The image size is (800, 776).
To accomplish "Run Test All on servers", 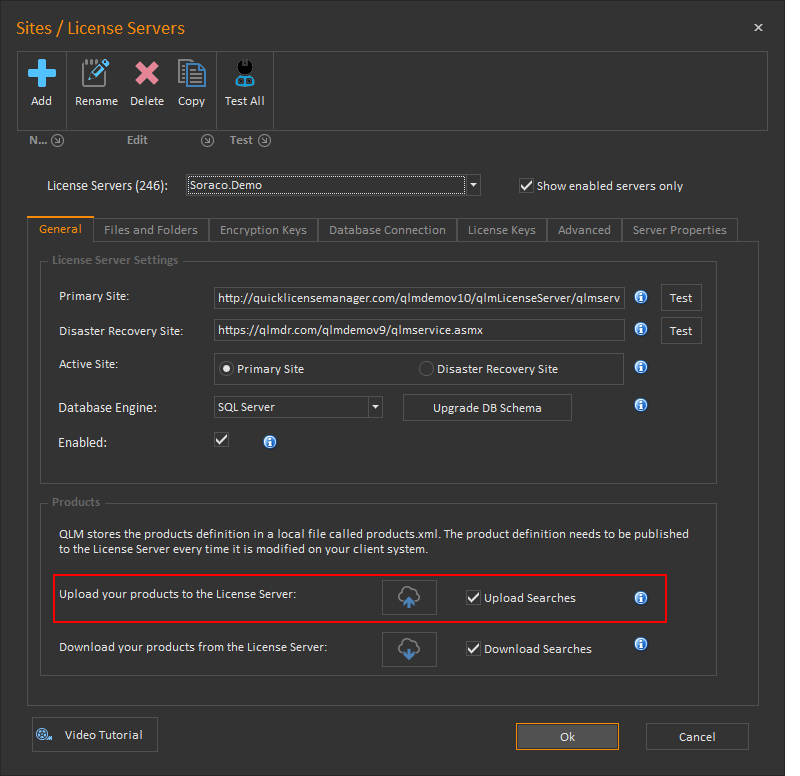I will tap(244, 83).
